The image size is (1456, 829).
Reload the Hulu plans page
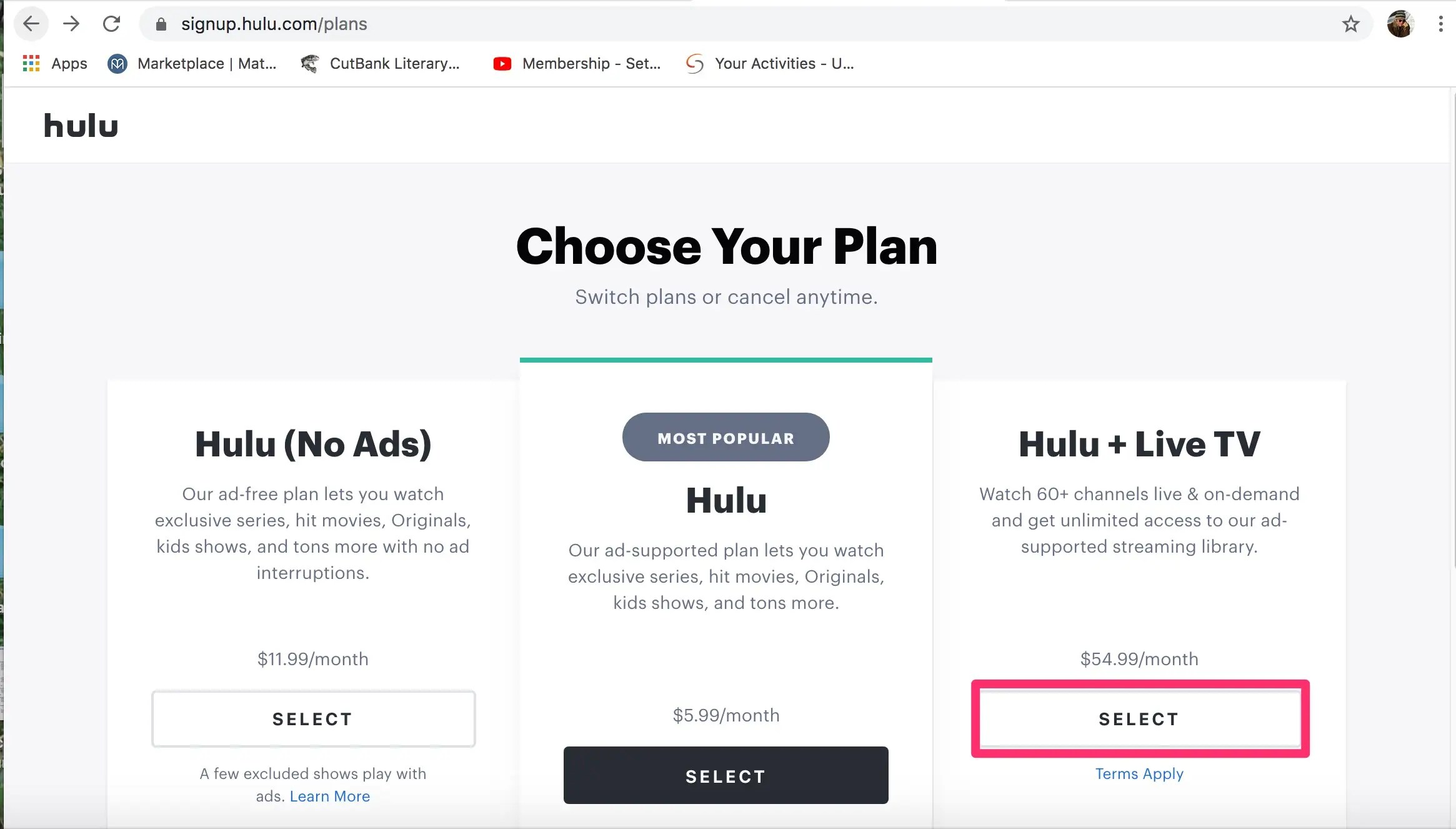111,24
